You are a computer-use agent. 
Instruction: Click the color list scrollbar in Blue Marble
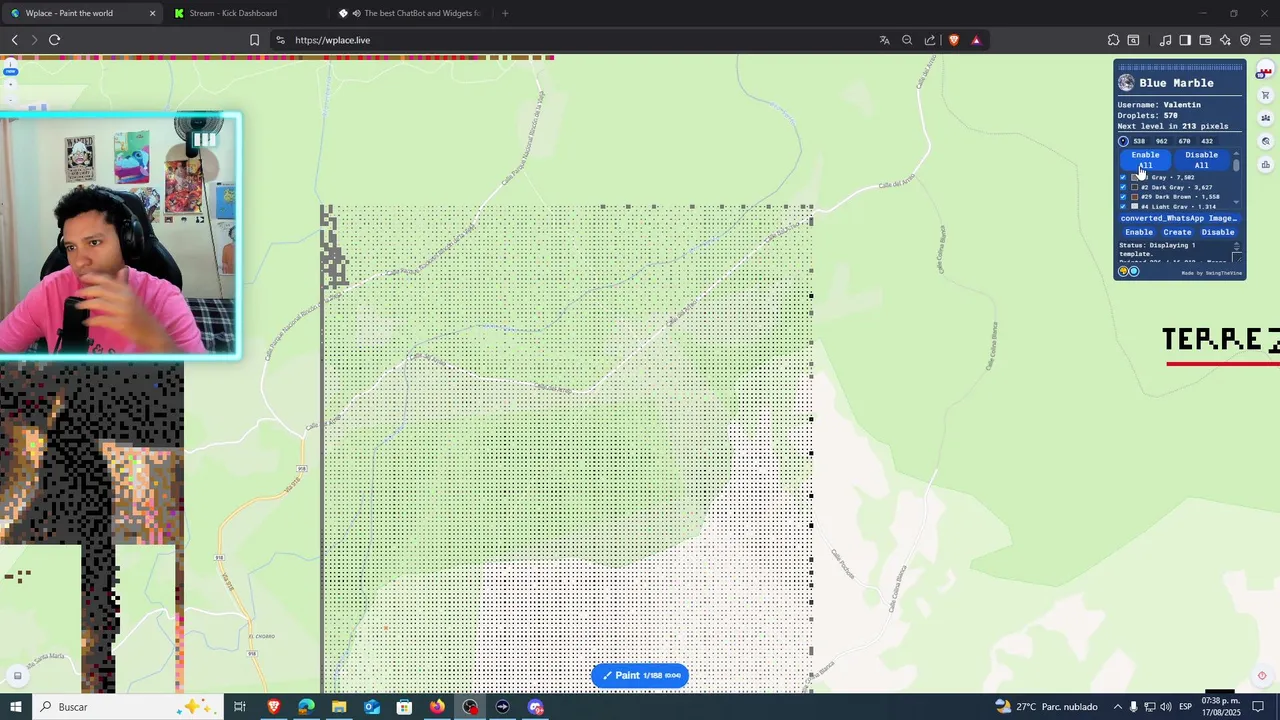[x=1236, y=165]
